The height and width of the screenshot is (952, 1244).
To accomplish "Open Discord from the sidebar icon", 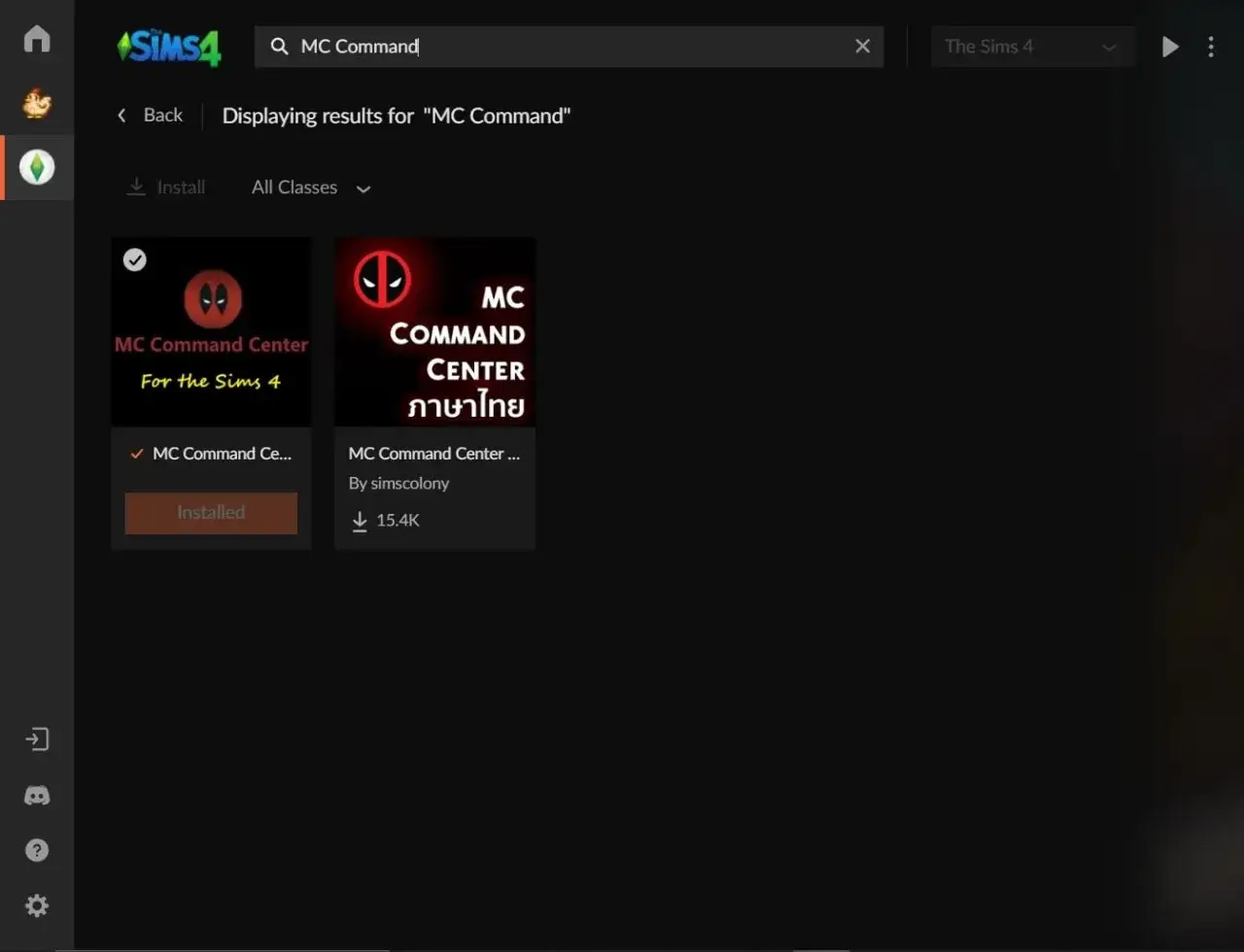I will coord(37,796).
